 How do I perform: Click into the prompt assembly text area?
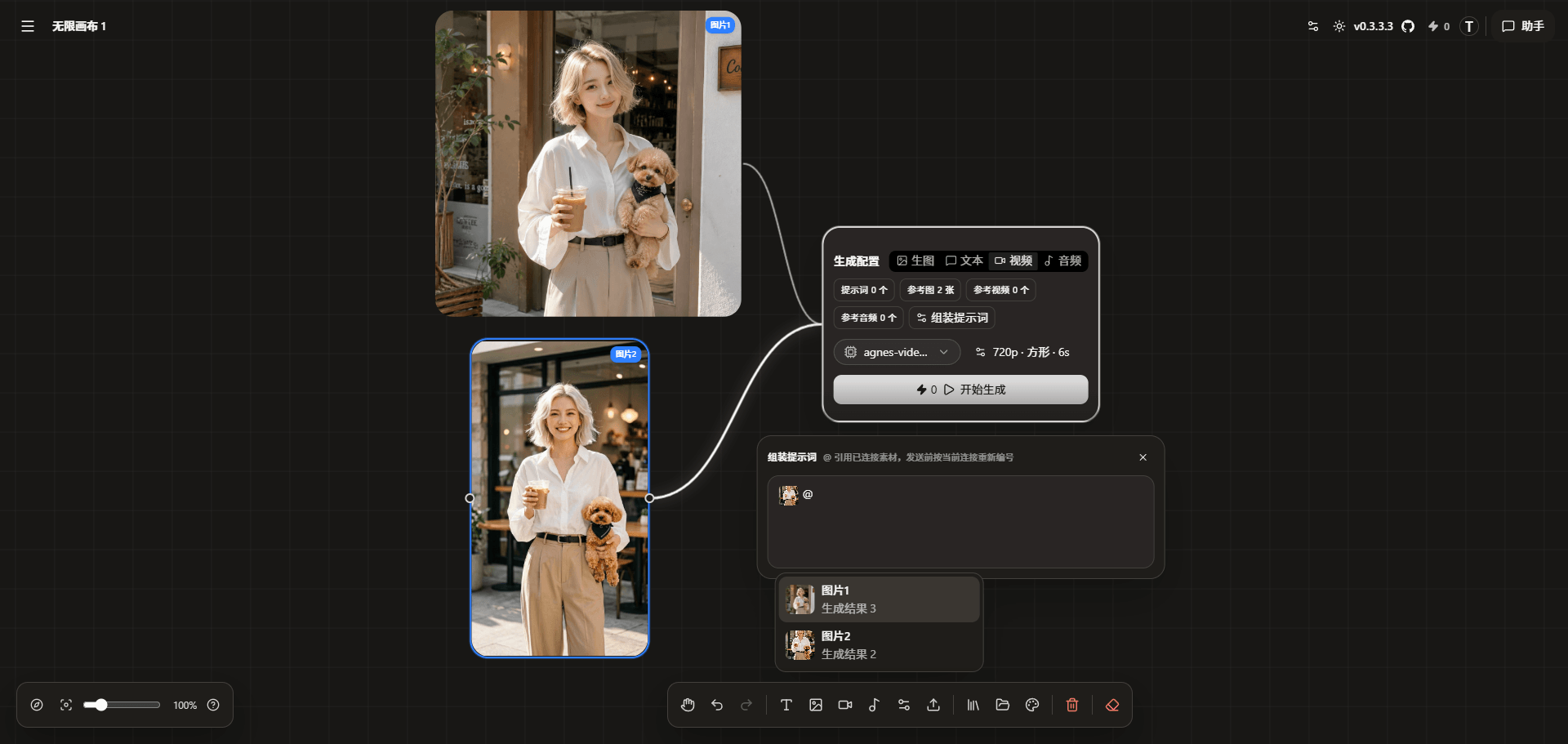tap(960, 522)
